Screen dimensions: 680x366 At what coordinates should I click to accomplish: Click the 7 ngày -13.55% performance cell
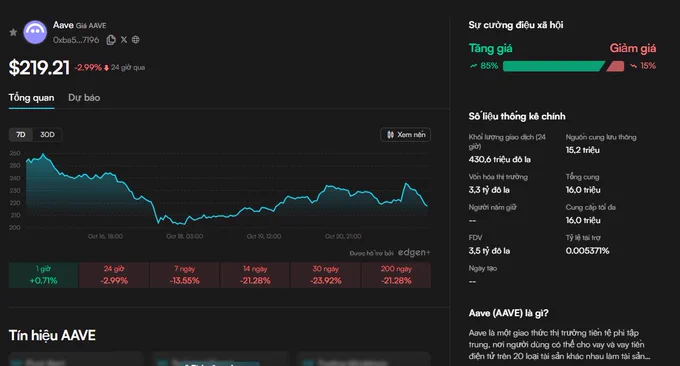pyautogui.click(x=185, y=275)
